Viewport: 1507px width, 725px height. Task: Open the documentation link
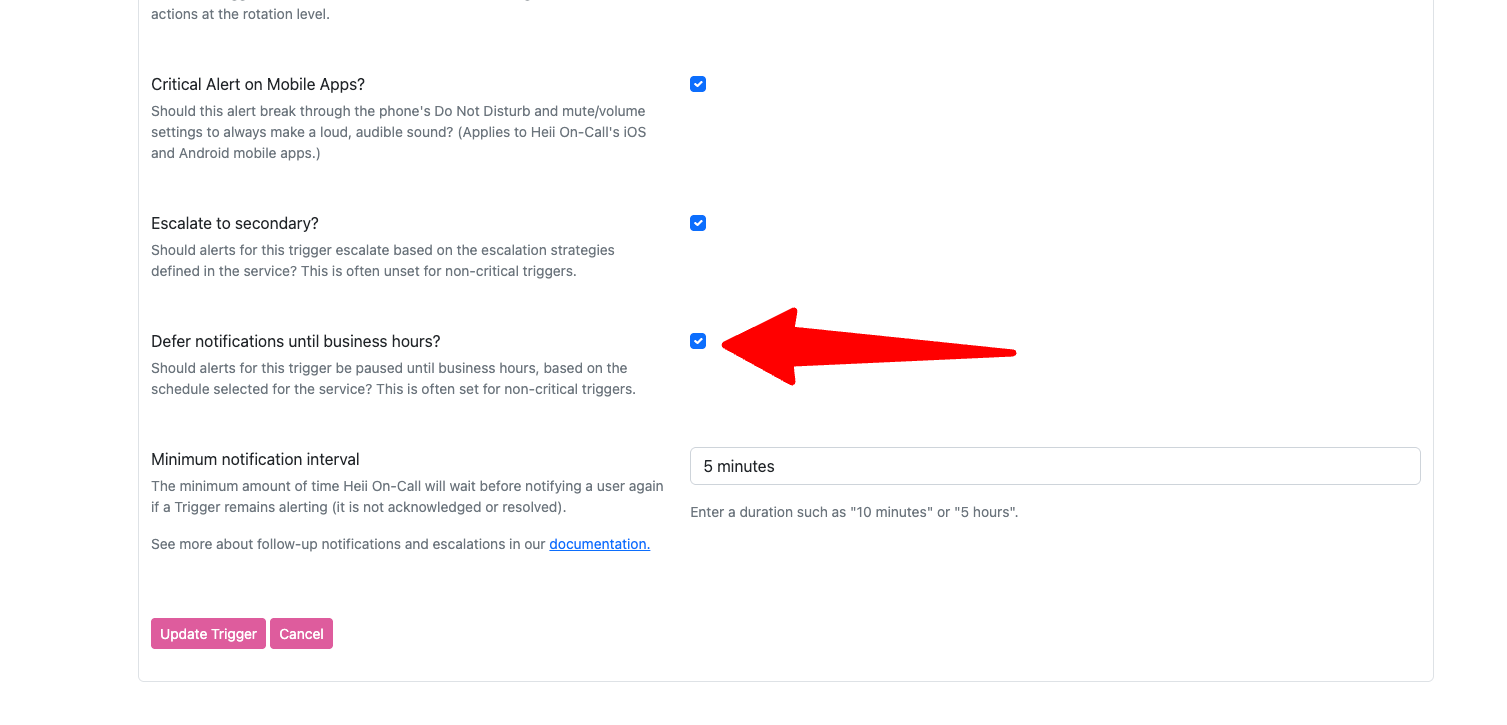point(600,544)
